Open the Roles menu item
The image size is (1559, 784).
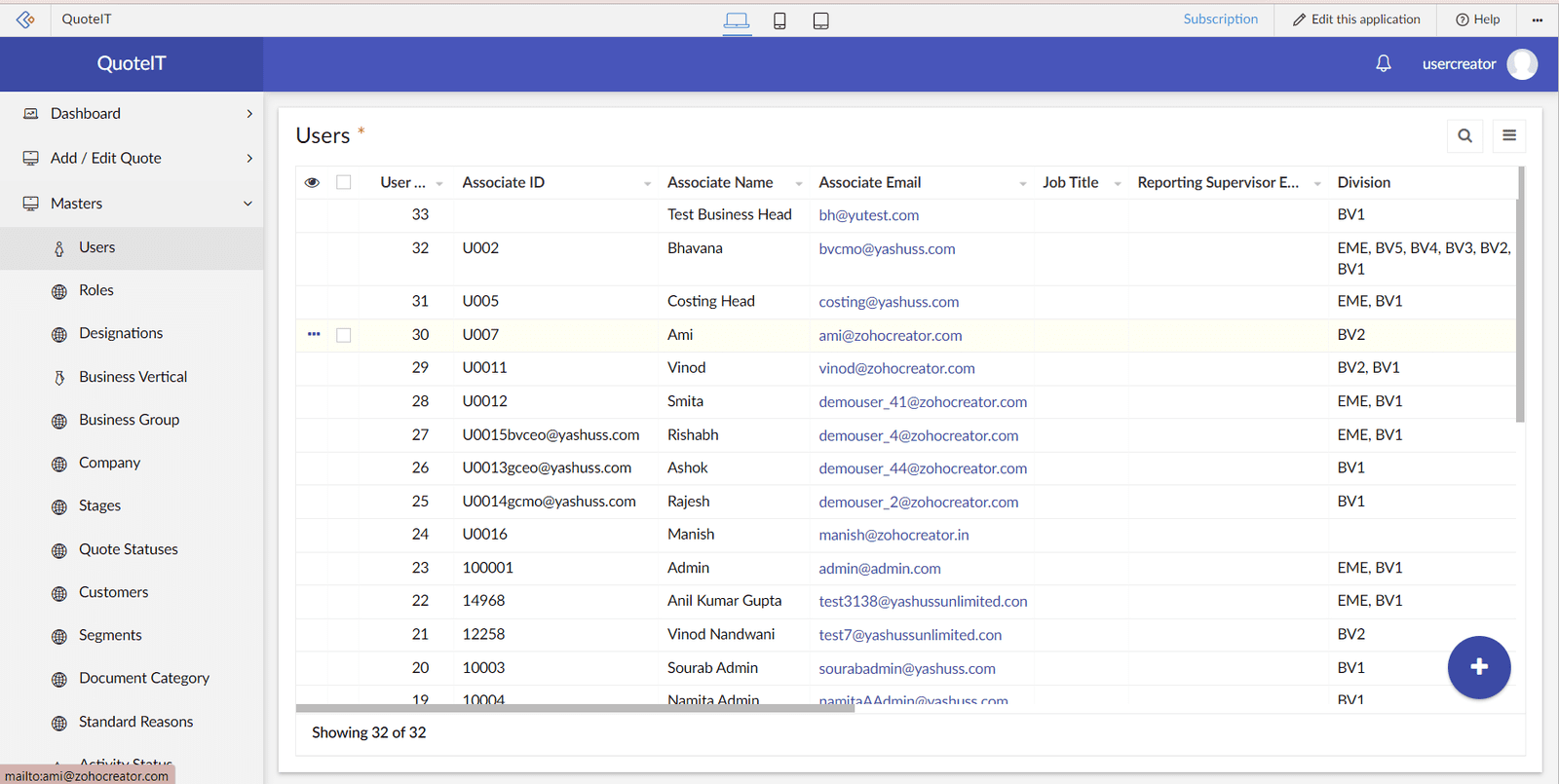tap(95, 290)
